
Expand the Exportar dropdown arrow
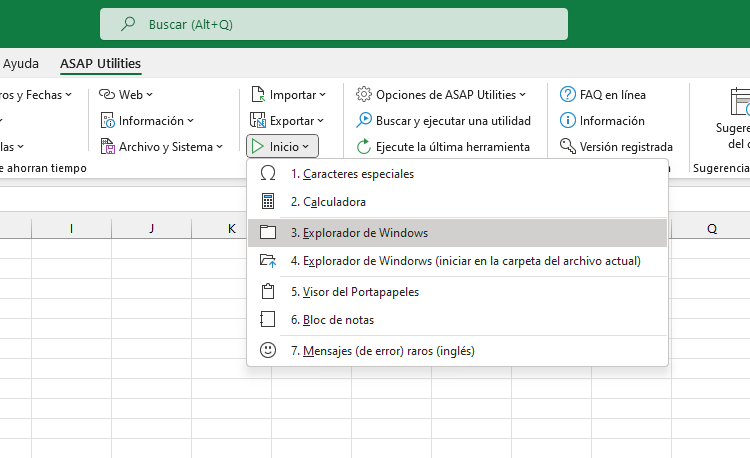click(320, 120)
